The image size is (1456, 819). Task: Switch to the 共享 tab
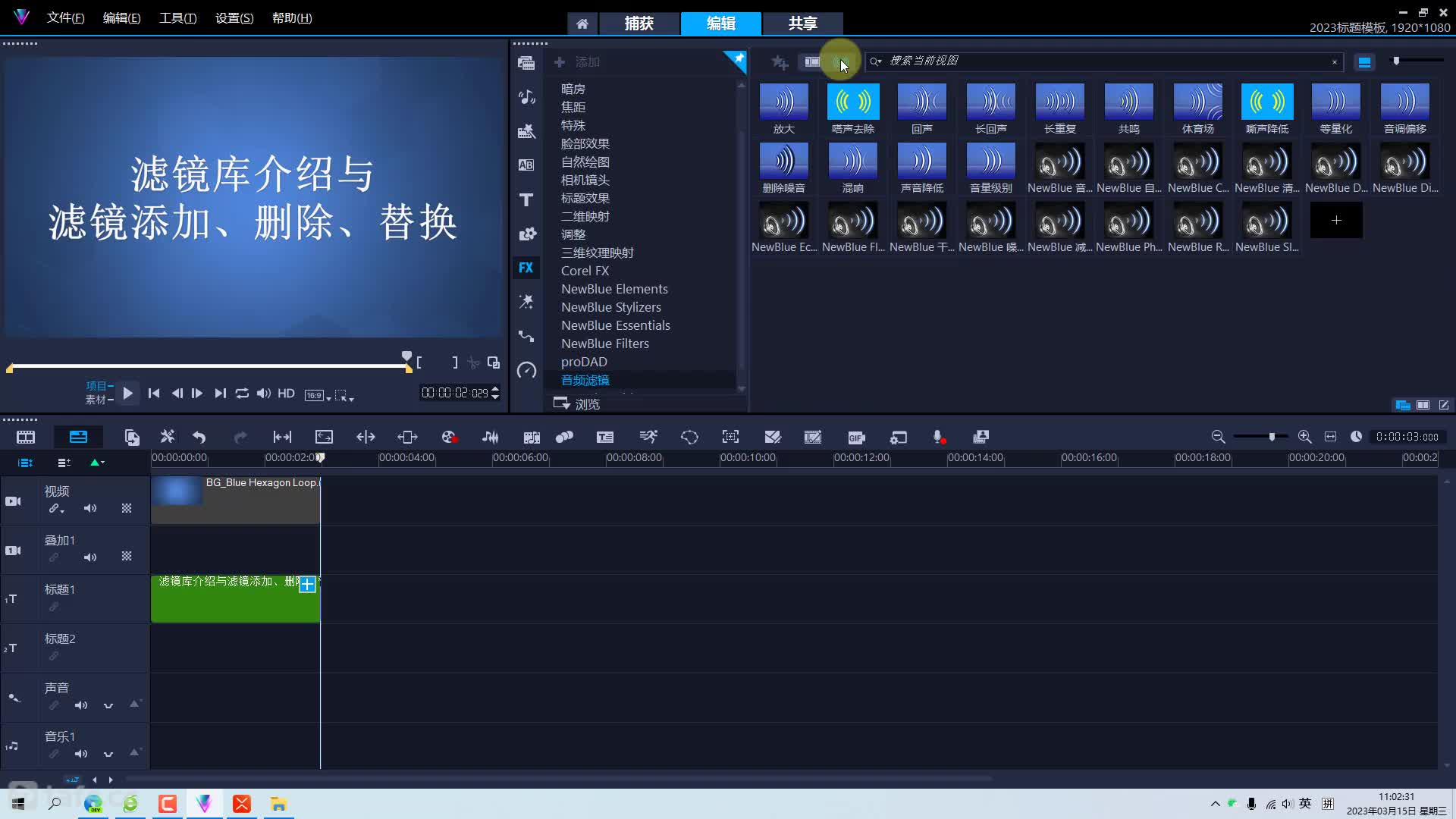[802, 24]
